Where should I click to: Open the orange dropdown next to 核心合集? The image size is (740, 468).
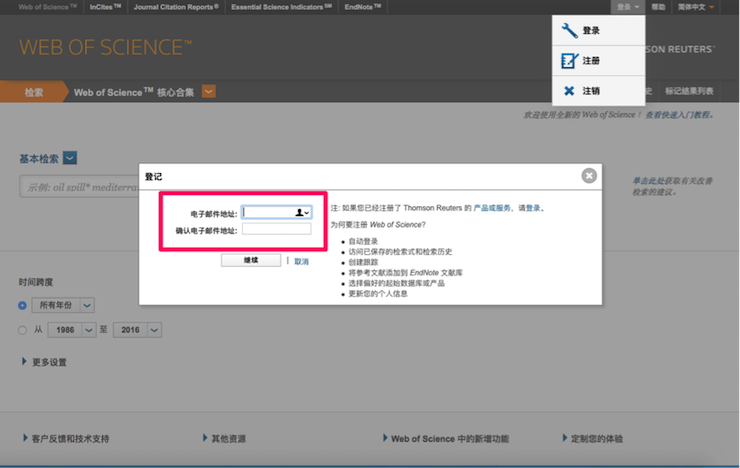pyautogui.click(x=209, y=91)
